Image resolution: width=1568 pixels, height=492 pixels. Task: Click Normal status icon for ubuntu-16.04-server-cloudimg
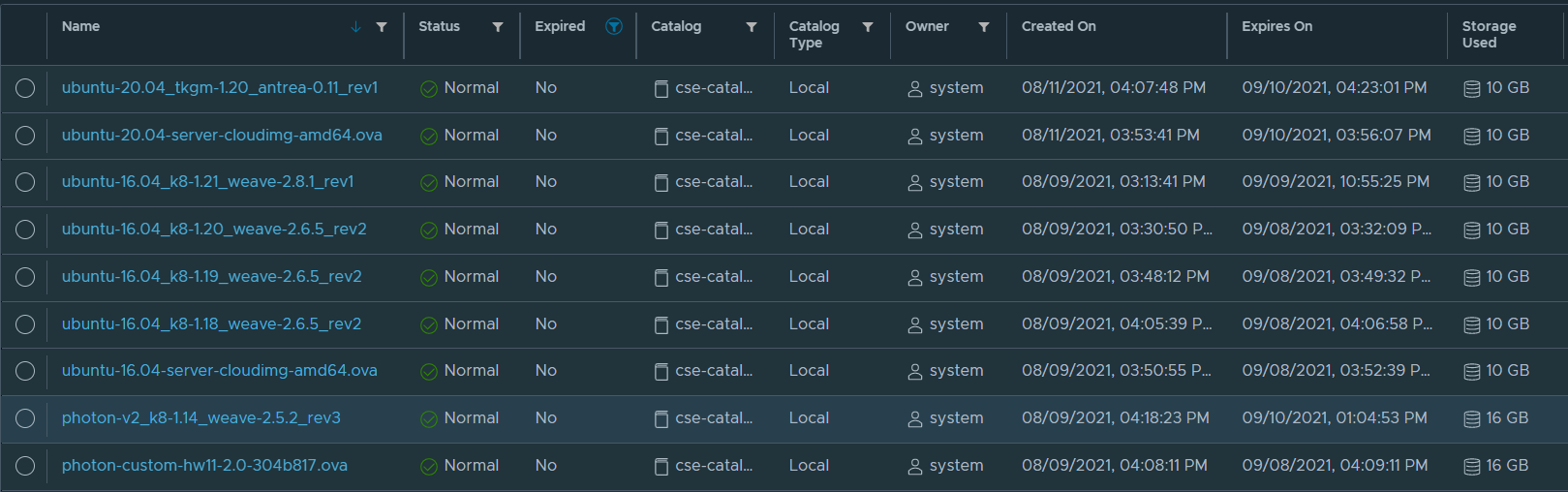point(428,372)
